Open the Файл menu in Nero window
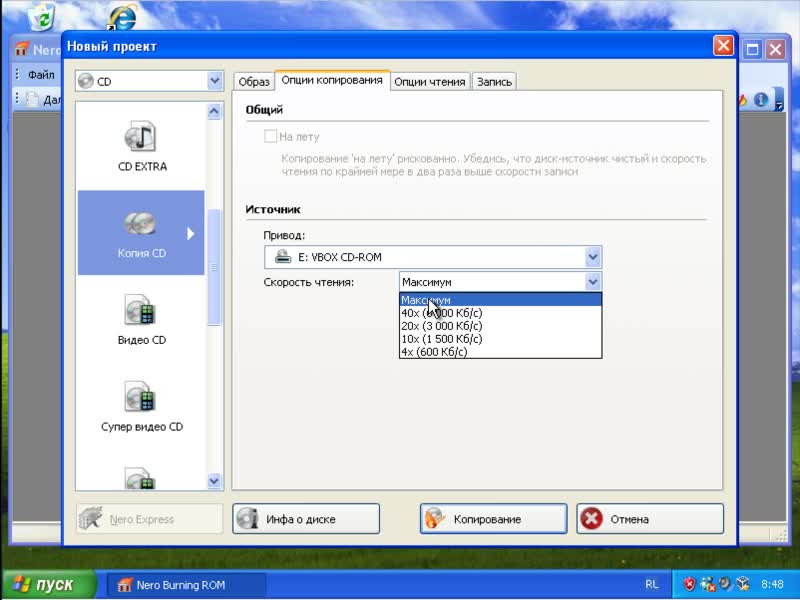This screenshot has width=800, height=600. (x=41, y=75)
